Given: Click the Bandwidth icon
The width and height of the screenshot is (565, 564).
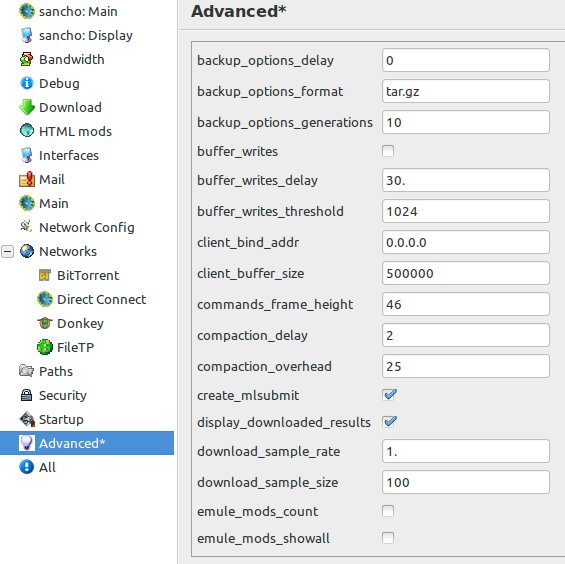Looking at the screenshot, I should click(27, 59).
